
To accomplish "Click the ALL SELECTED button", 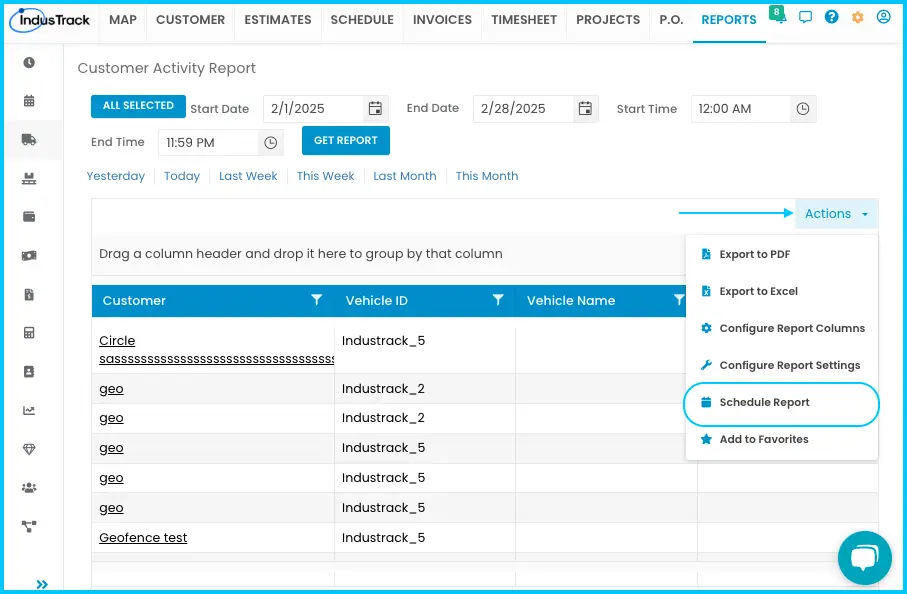I will pos(138,106).
